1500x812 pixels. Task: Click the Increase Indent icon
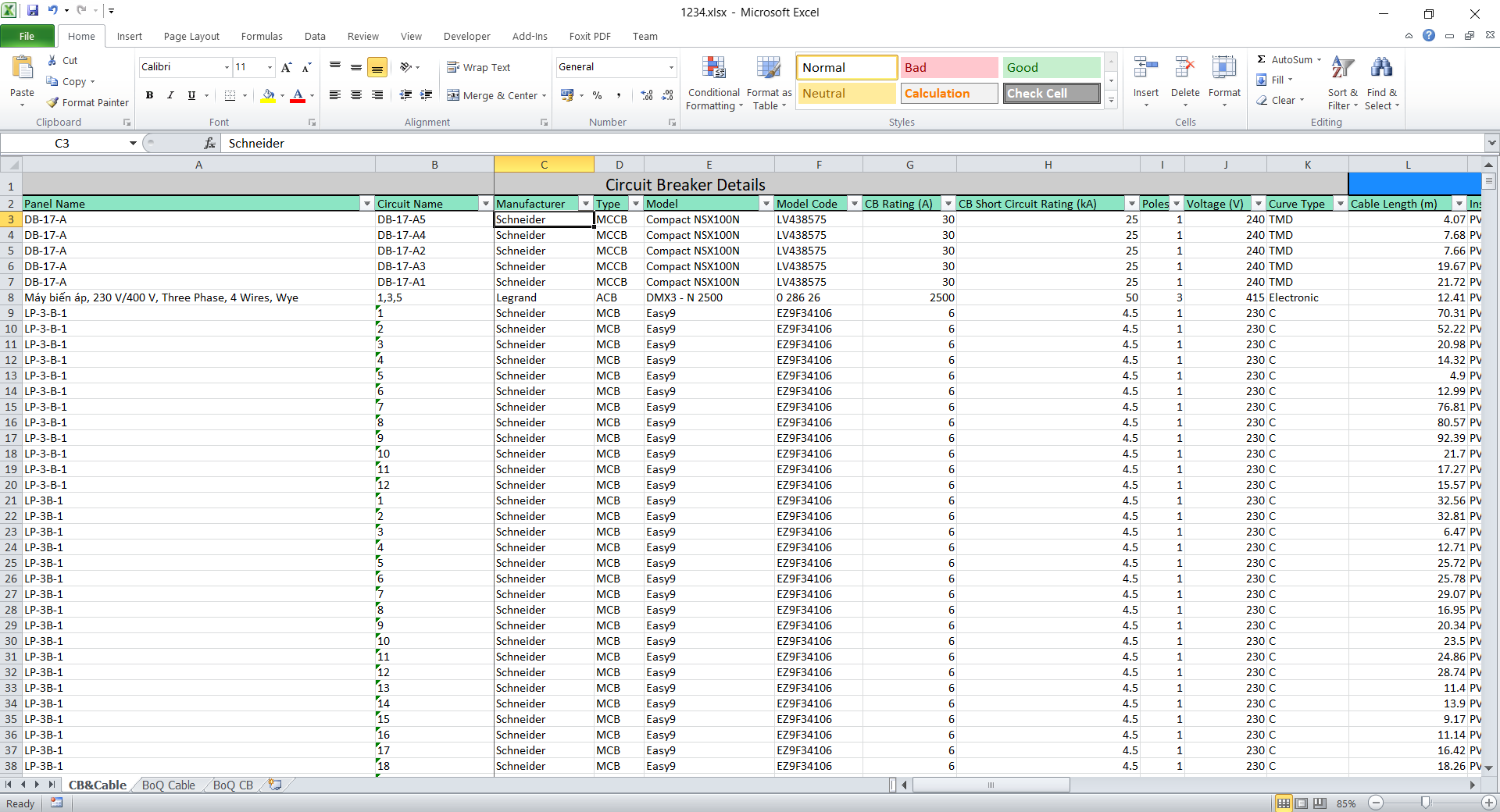(x=426, y=95)
